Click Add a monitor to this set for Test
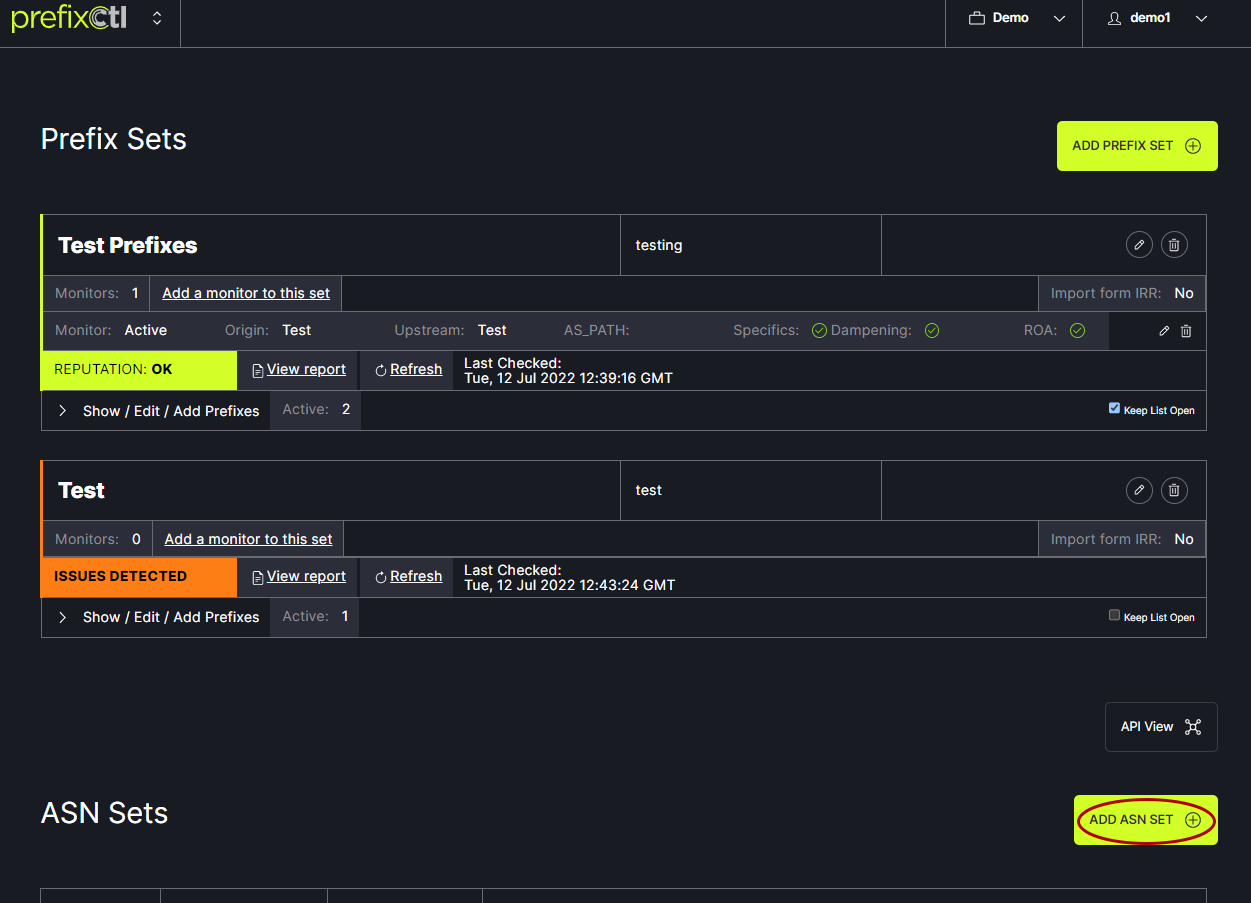Image resolution: width=1251 pixels, height=903 pixels. (x=248, y=539)
